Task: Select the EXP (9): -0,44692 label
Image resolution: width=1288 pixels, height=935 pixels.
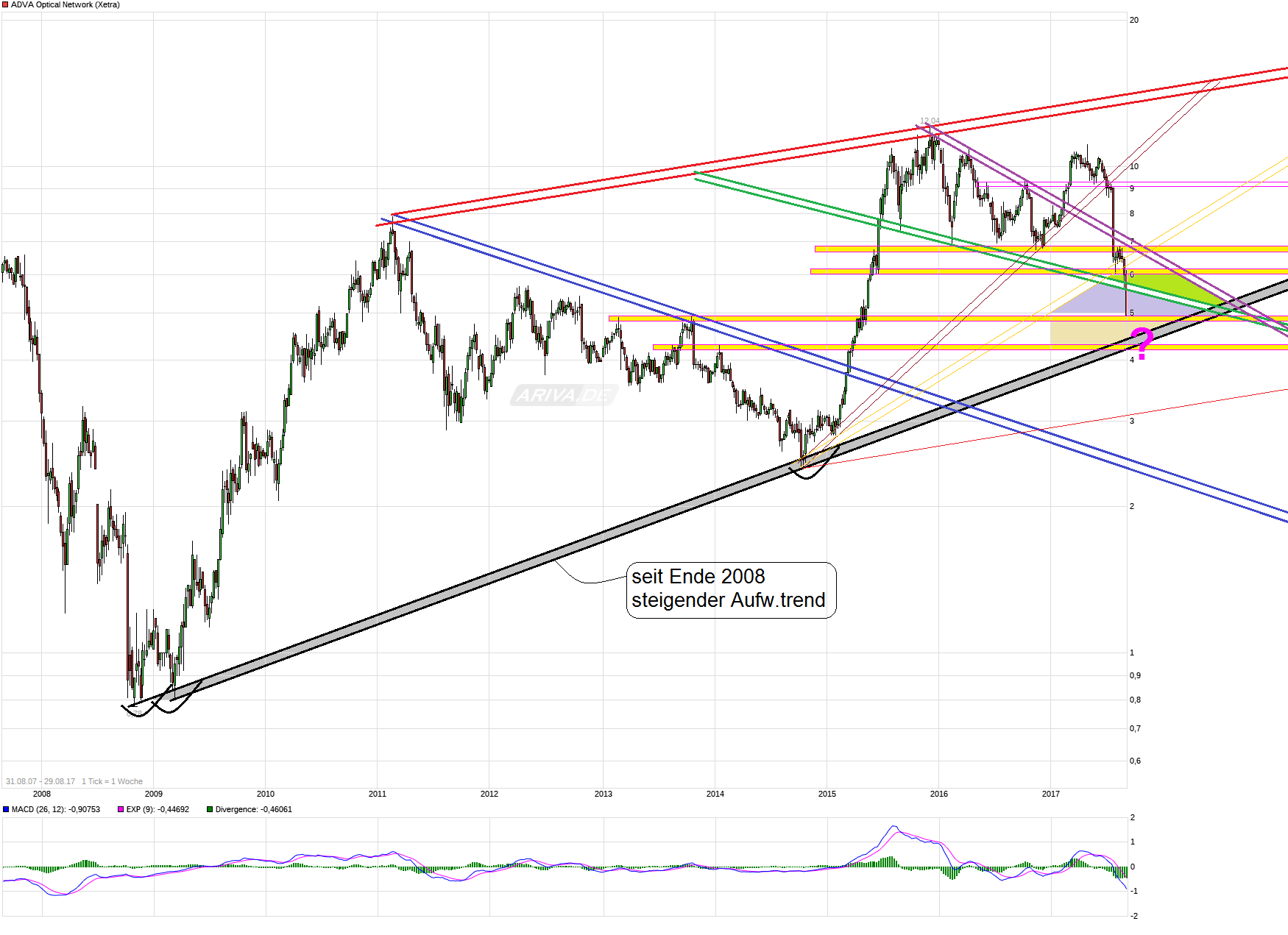Action: [158, 809]
